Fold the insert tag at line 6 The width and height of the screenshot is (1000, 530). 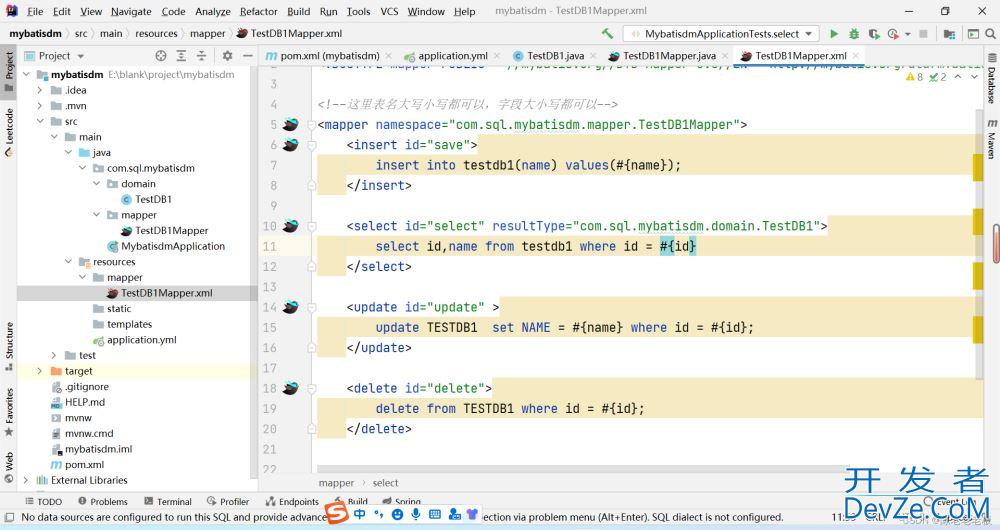coord(312,145)
